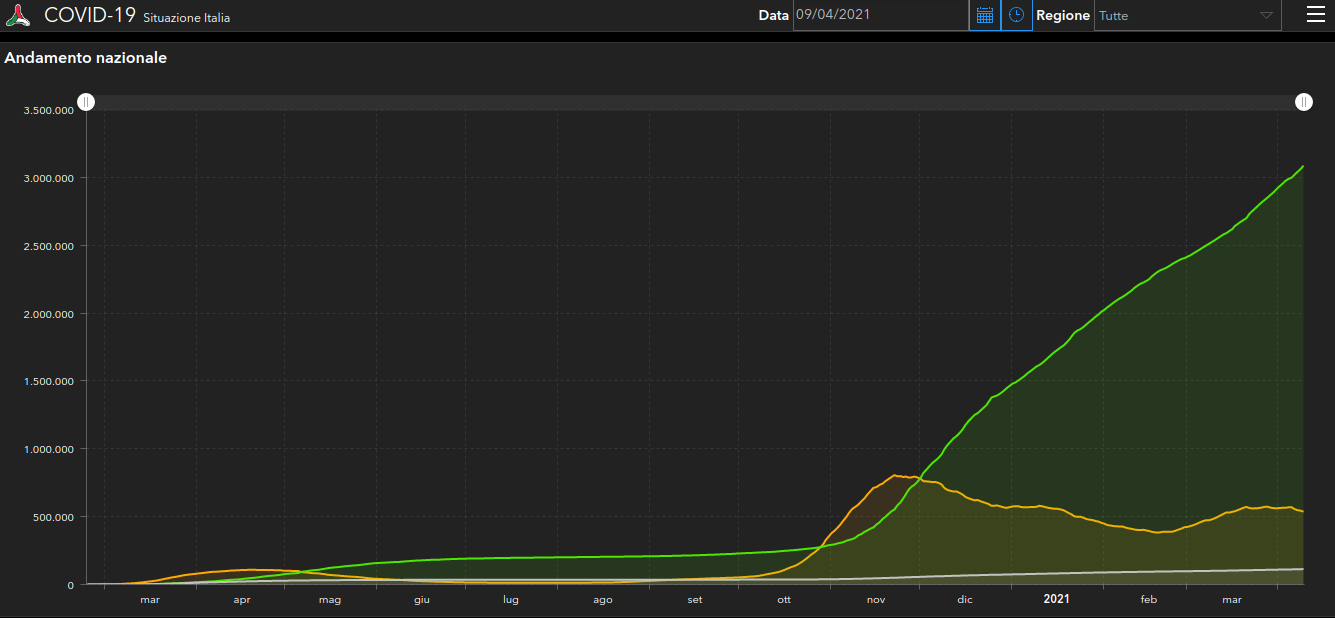Click the set month axis label
The width and height of the screenshot is (1335, 618).
coord(695,600)
